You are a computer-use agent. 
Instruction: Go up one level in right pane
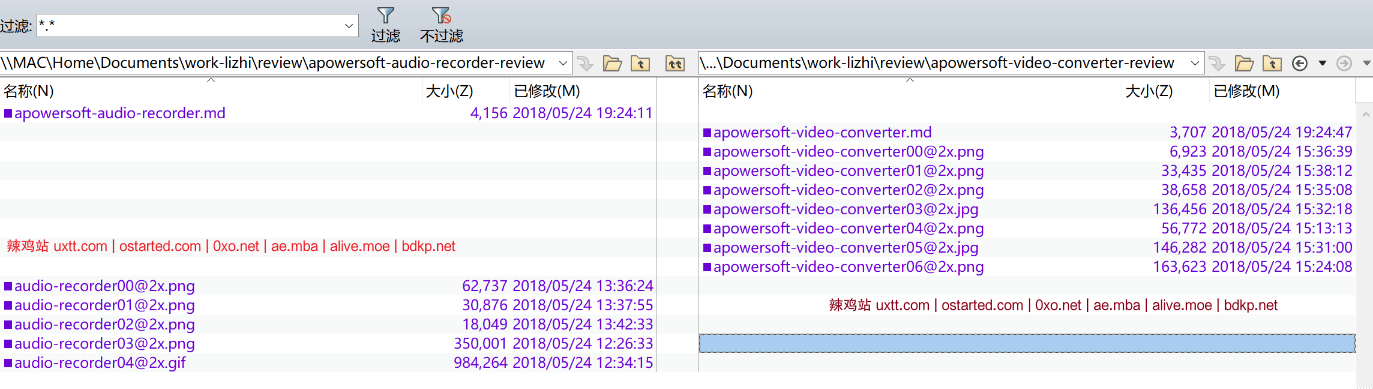click(x=1271, y=63)
